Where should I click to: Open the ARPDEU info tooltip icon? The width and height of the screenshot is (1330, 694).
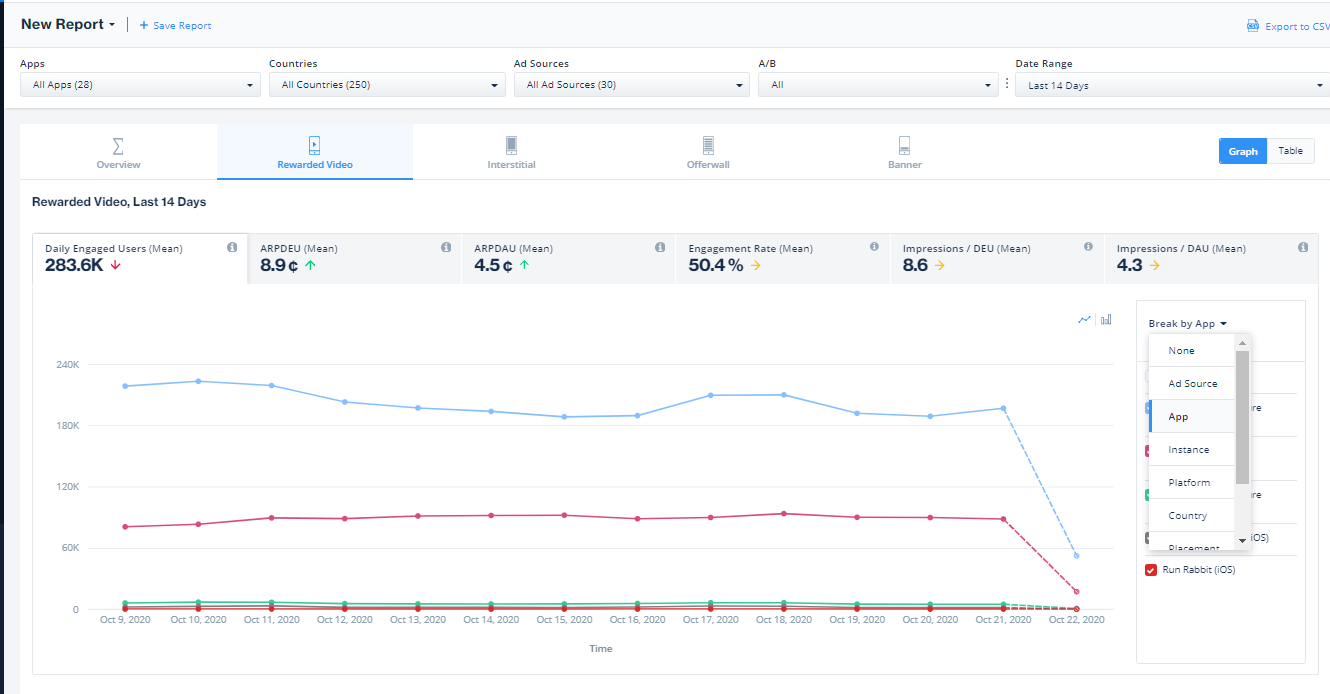click(x=444, y=245)
